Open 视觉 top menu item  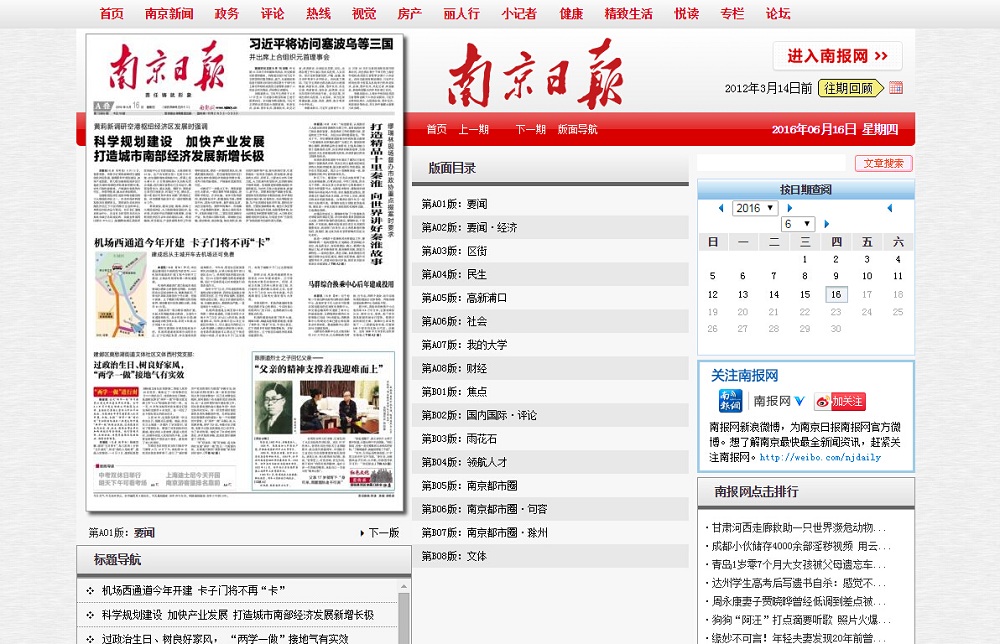(x=364, y=13)
